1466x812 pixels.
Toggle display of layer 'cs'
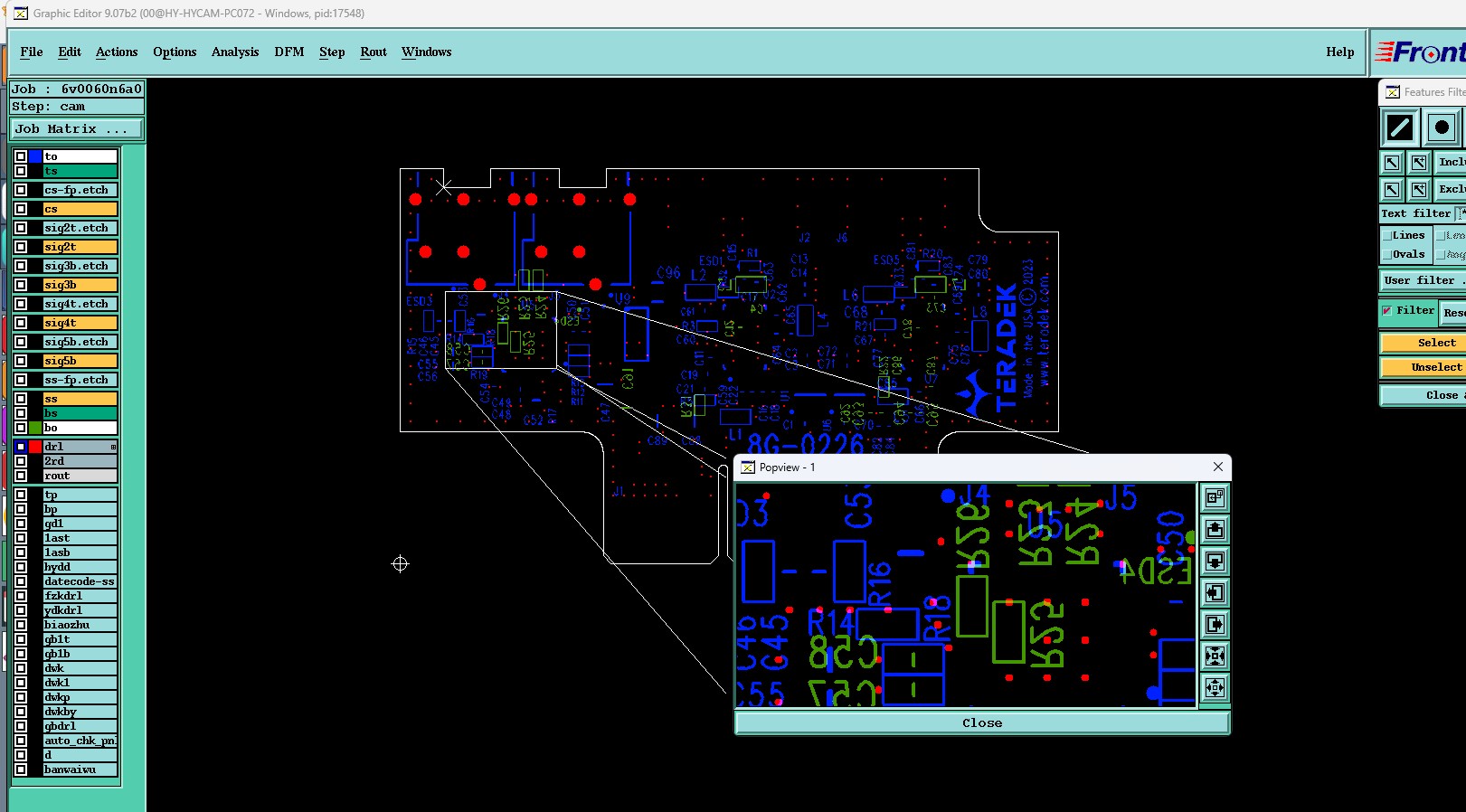click(21, 209)
